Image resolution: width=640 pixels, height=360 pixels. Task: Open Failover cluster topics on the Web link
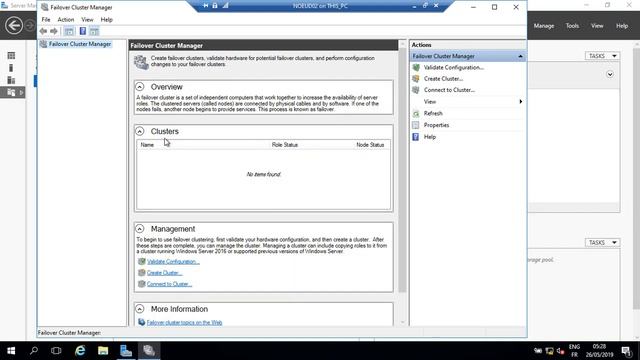[x=184, y=322]
